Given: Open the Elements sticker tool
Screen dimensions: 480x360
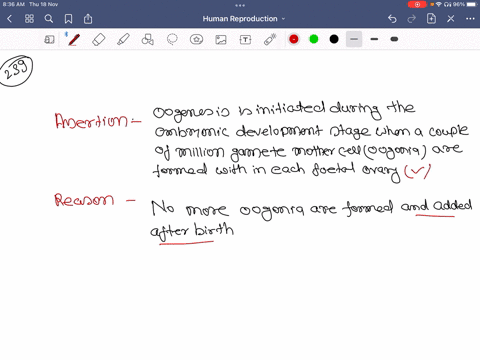Looking at the screenshot, I should pos(196,40).
